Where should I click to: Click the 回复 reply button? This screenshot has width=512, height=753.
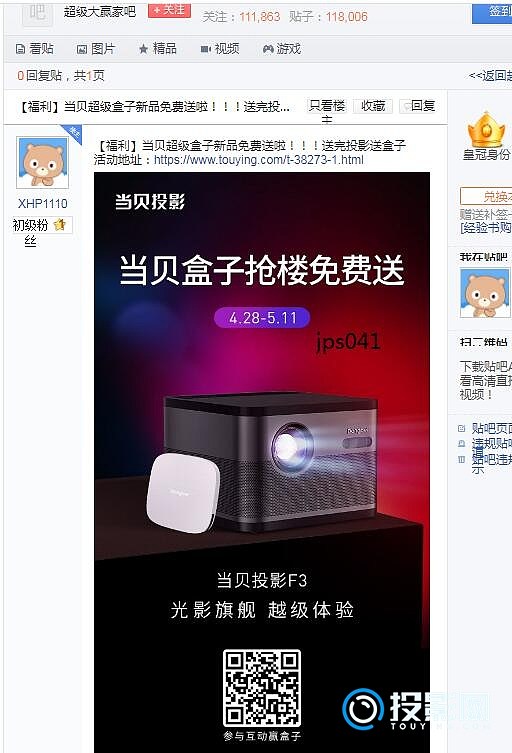pyautogui.click(x=418, y=106)
